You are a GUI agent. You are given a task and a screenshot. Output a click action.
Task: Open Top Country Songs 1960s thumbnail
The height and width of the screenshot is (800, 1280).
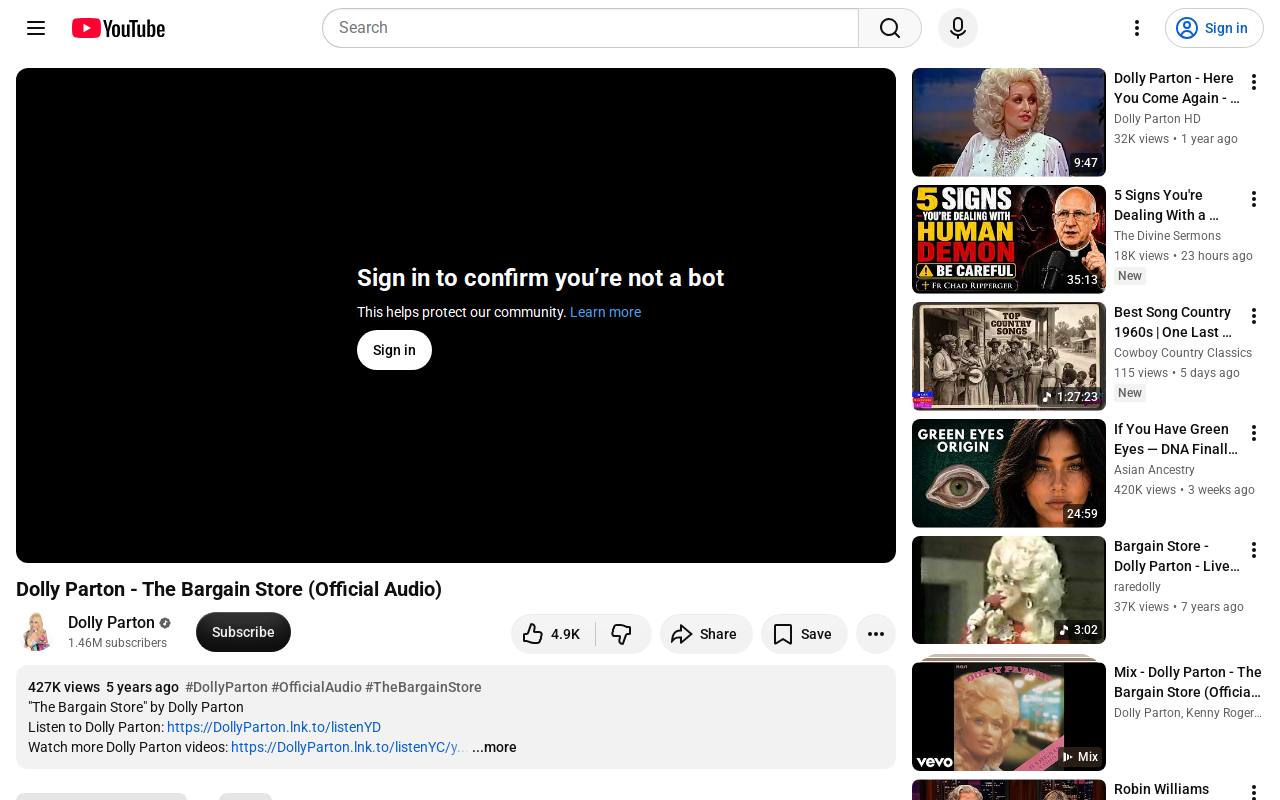[x=1009, y=356]
